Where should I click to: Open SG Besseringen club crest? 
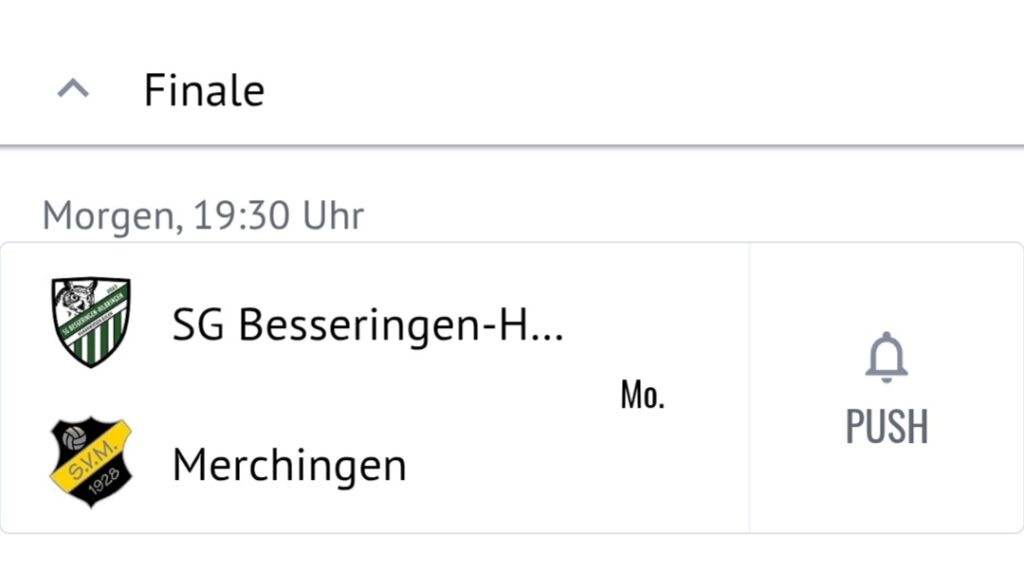tap(91, 322)
